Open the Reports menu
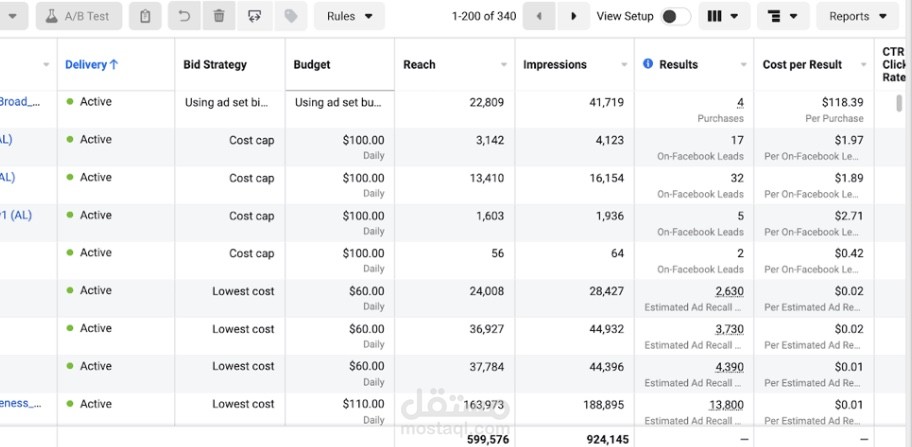912x447 pixels. pyautogui.click(x=858, y=16)
